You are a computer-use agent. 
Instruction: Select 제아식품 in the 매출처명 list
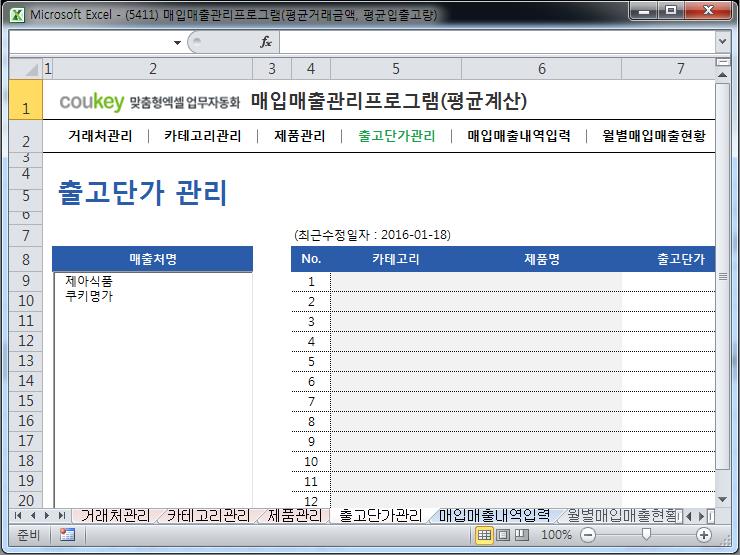point(89,281)
